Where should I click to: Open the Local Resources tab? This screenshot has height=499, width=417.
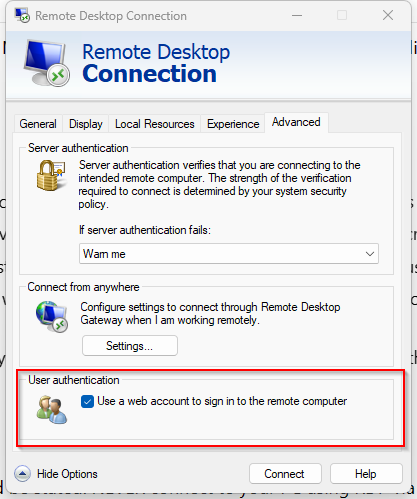(155, 124)
